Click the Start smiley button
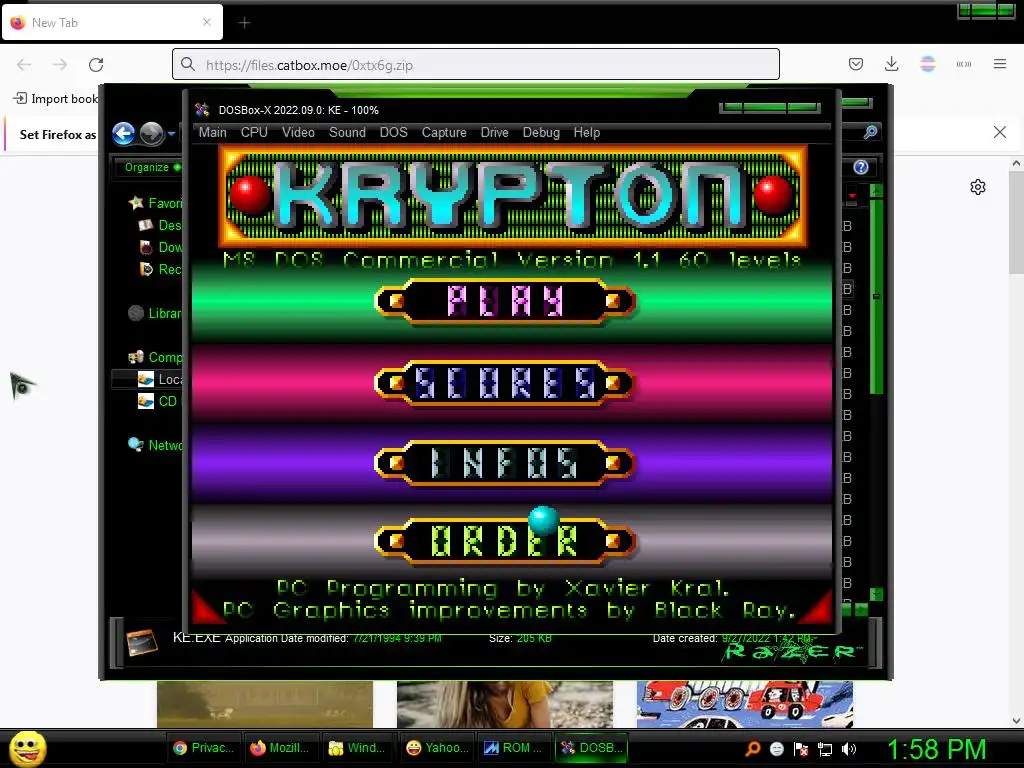1024x768 pixels. [27, 748]
